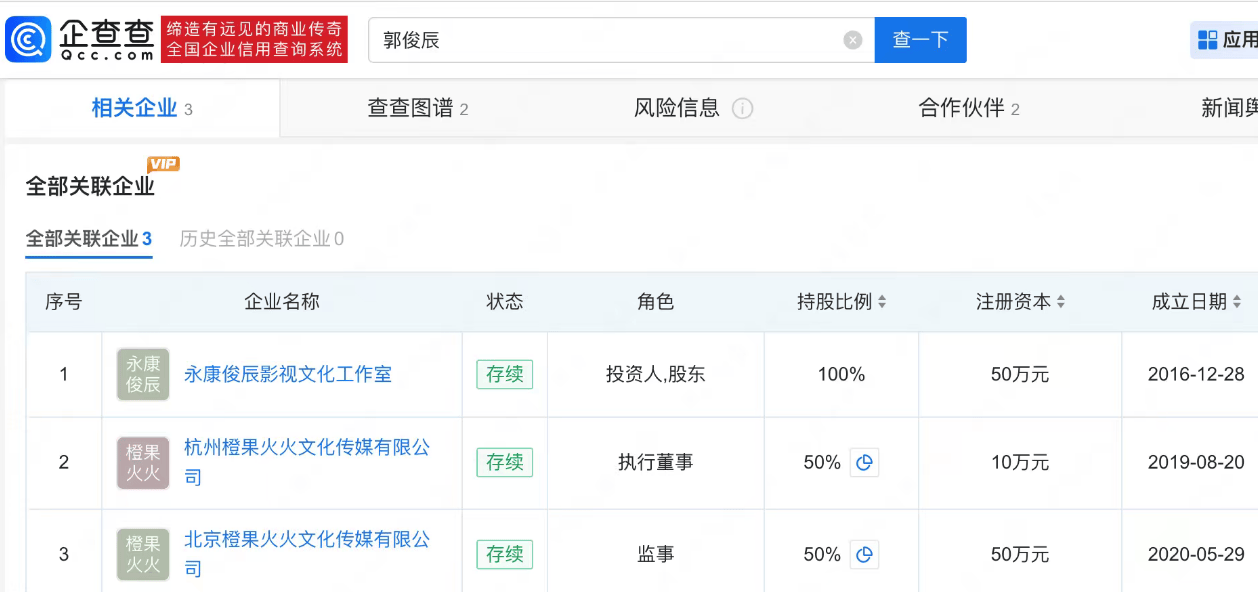Click the VIP badge icon

tap(163, 164)
